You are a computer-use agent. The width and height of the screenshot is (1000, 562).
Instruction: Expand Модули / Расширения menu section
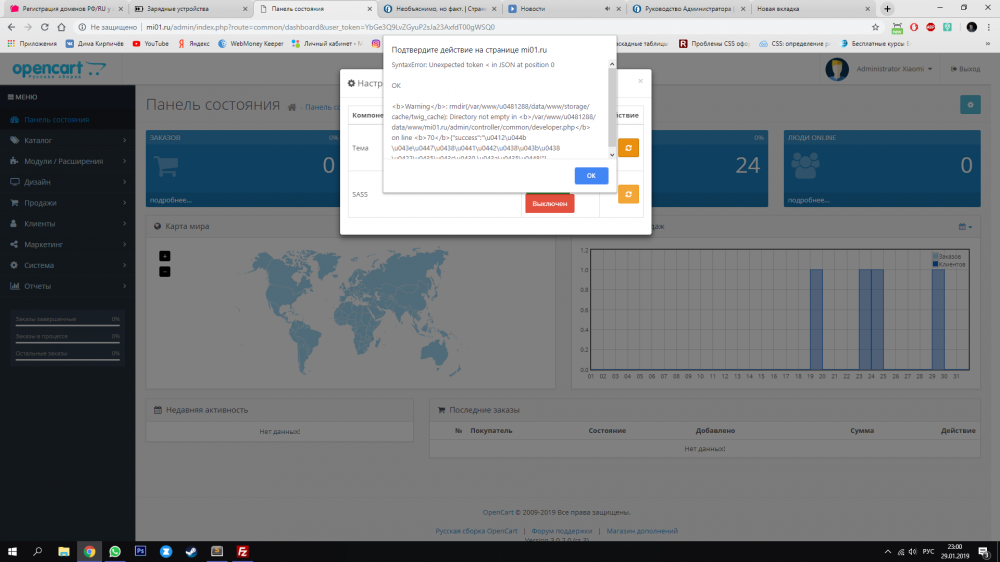[x=68, y=161]
